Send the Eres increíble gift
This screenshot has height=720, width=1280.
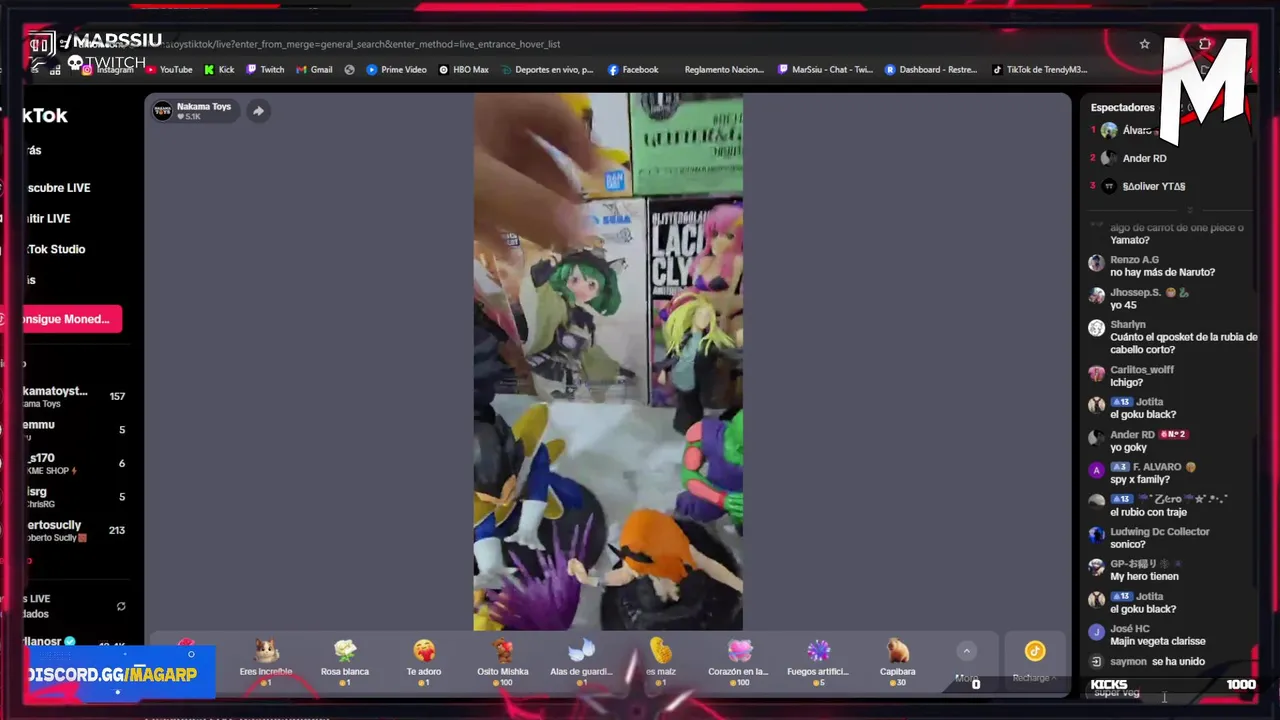(x=266, y=662)
